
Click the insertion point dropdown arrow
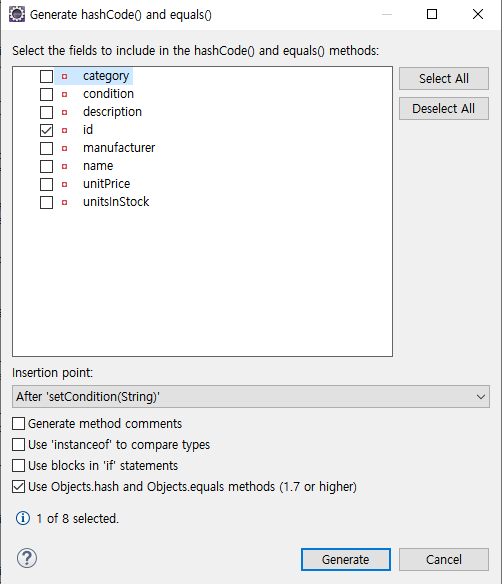point(480,397)
